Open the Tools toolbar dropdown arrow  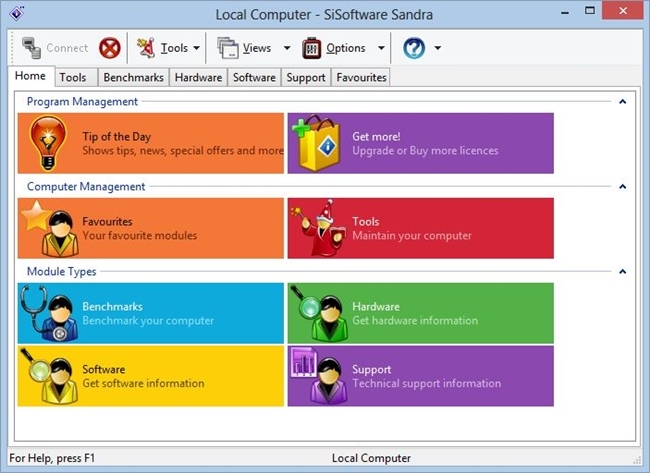[x=196, y=48]
